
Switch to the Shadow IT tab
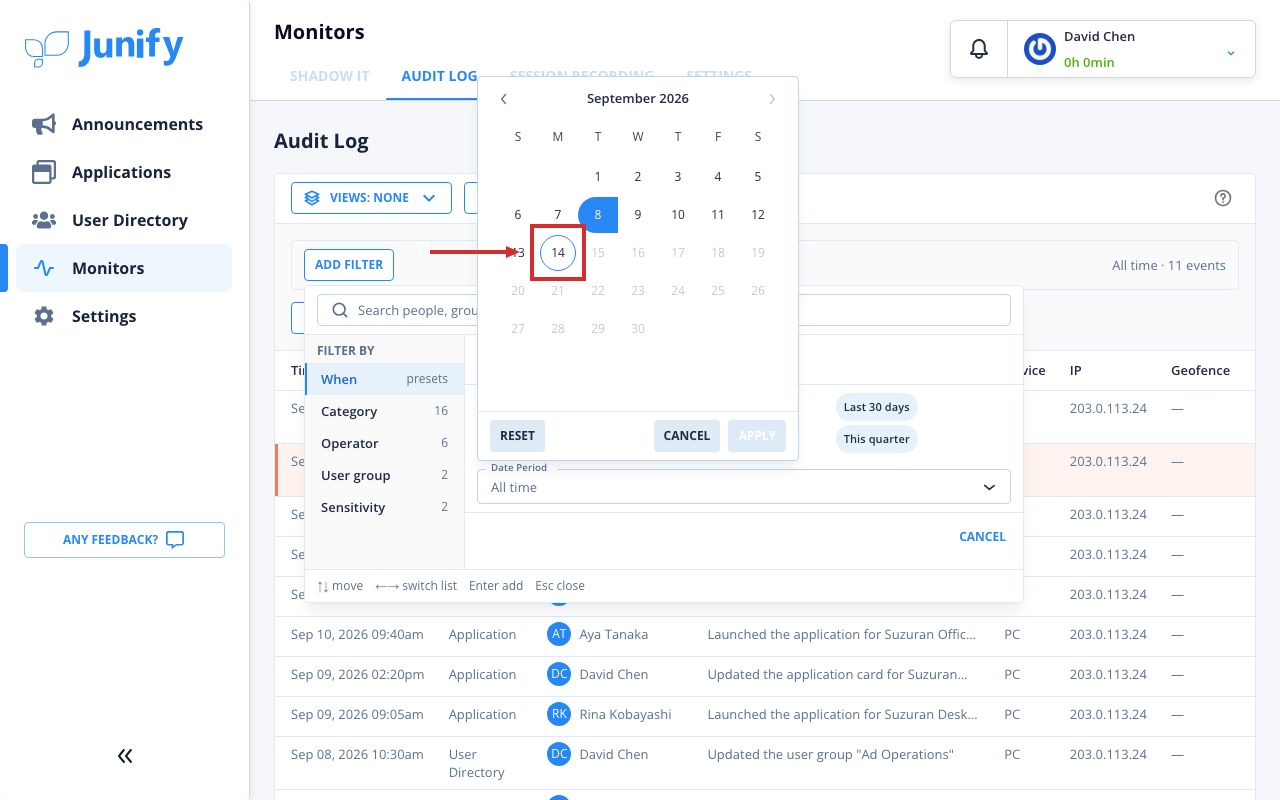[x=330, y=76]
